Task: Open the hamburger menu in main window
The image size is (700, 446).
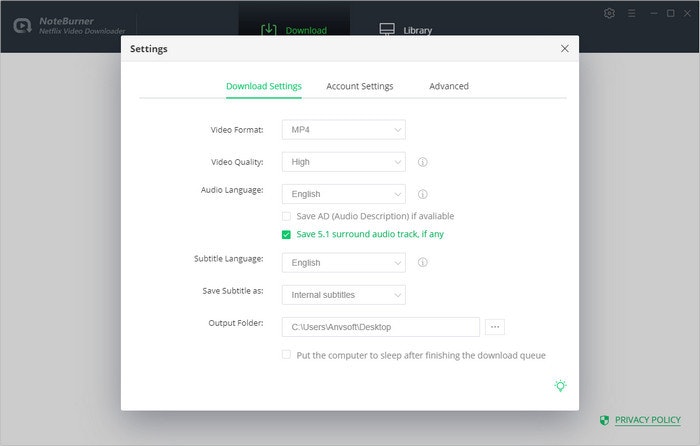Action: pyautogui.click(x=631, y=13)
